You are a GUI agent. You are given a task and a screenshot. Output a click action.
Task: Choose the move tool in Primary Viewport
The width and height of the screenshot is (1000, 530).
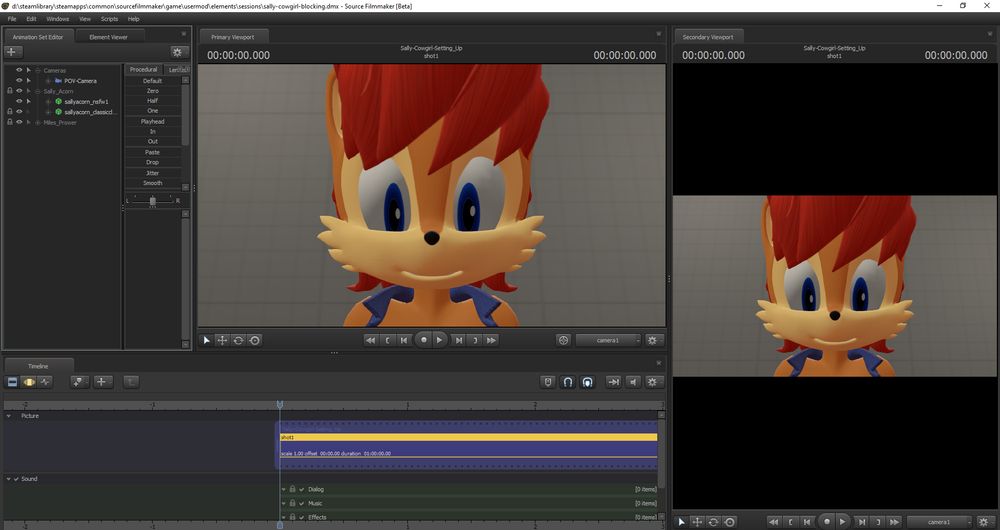tap(222, 341)
